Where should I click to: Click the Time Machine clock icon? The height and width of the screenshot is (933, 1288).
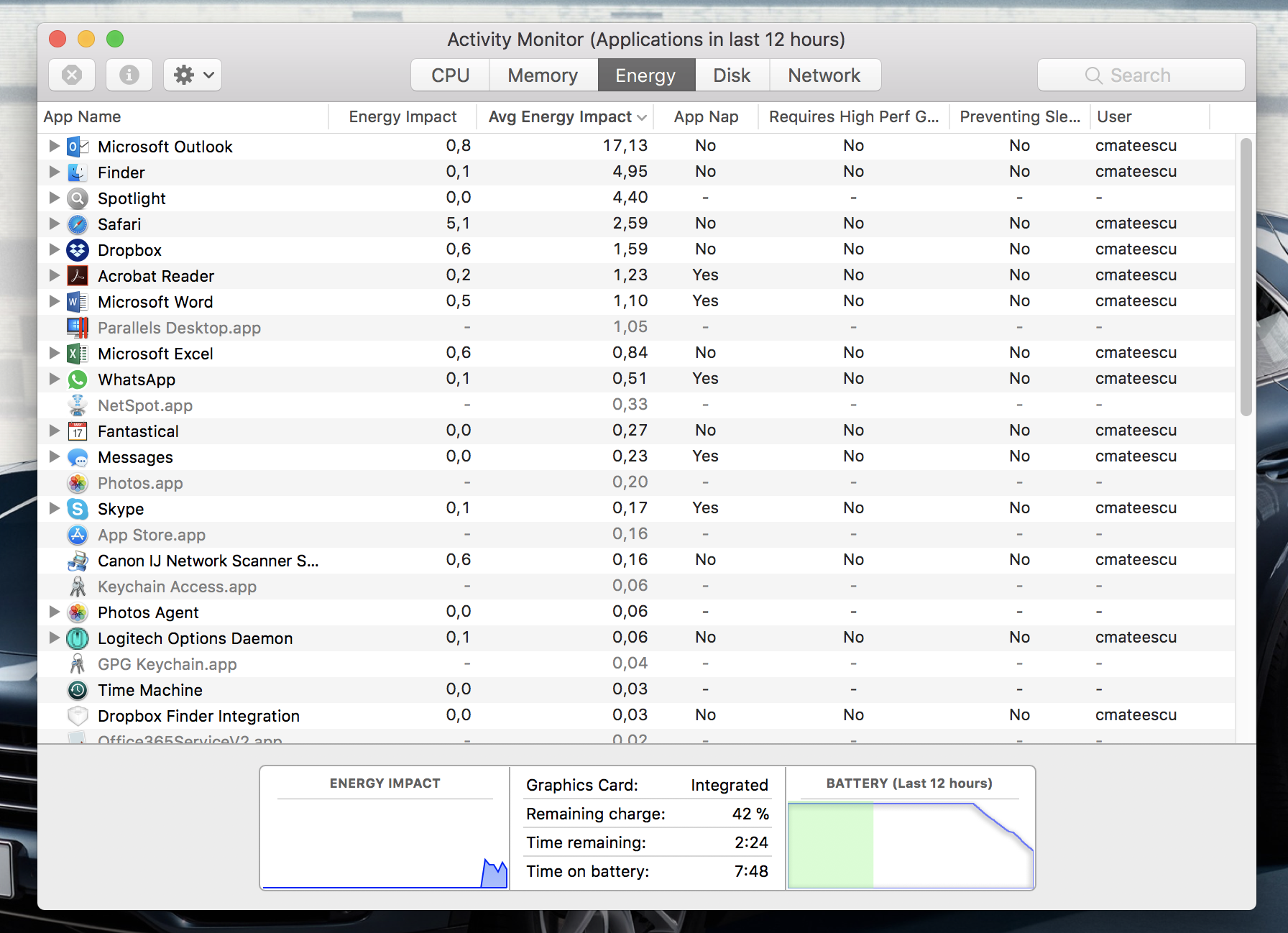(78, 690)
